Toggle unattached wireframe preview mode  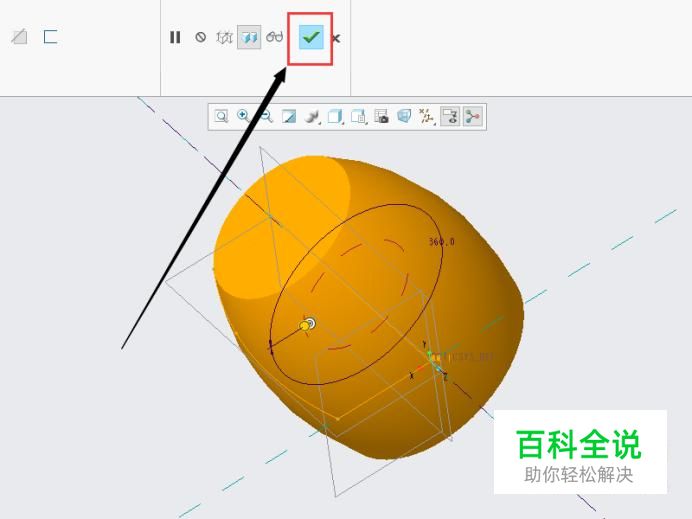tap(224, 38)
